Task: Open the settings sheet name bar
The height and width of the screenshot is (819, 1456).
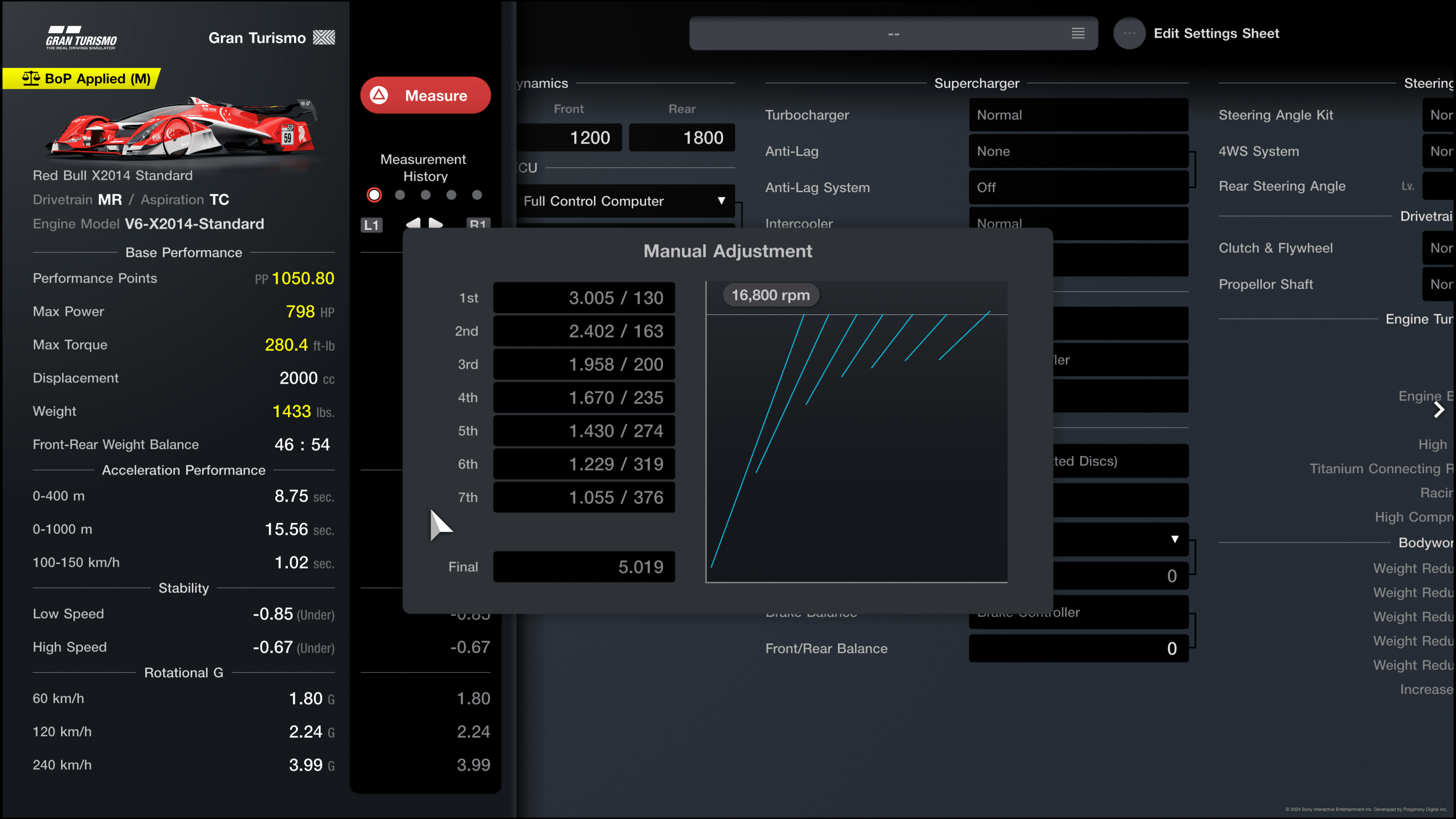Action: [893, 33]
